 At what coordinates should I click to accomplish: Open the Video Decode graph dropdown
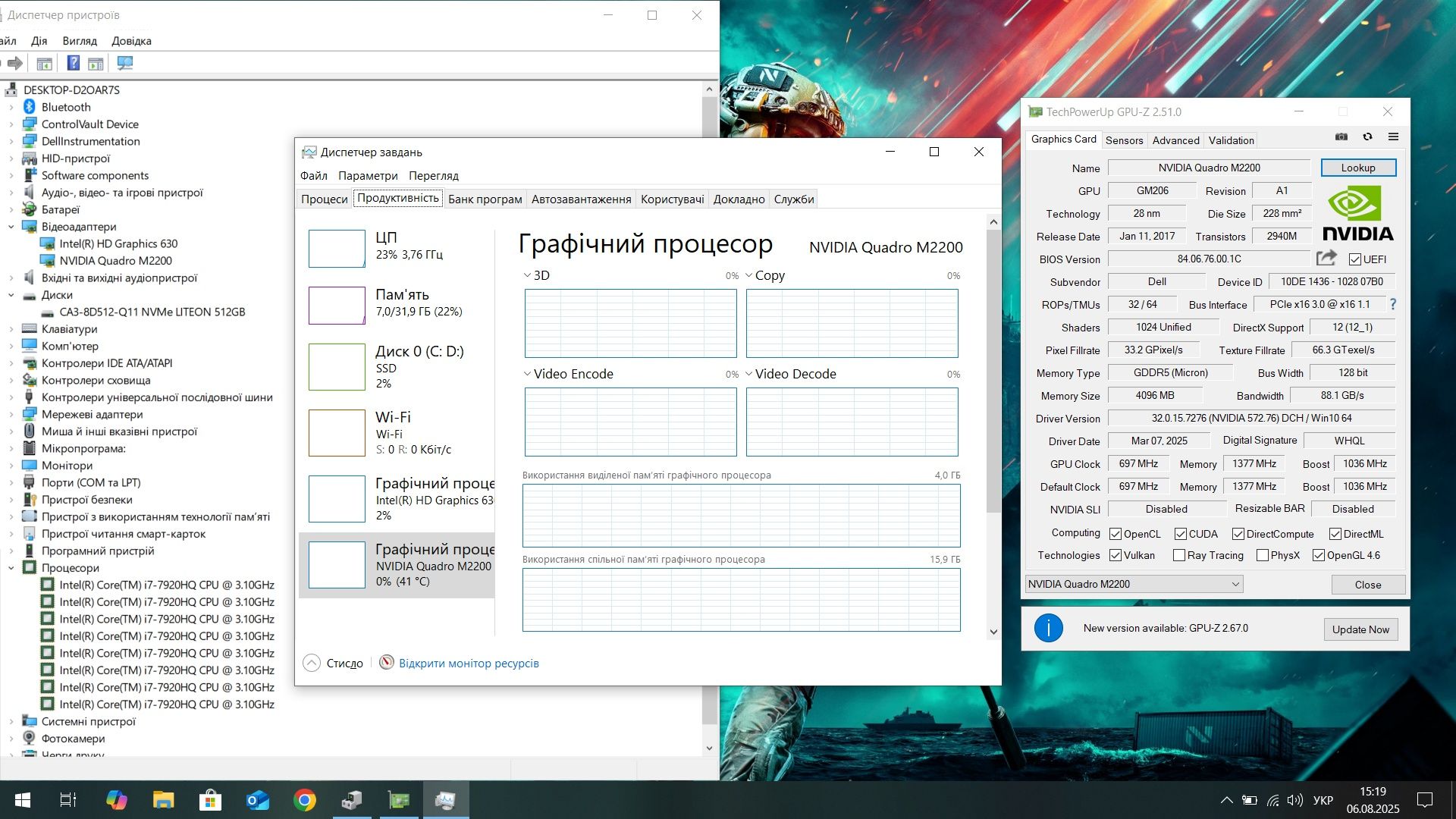point(749,374)
